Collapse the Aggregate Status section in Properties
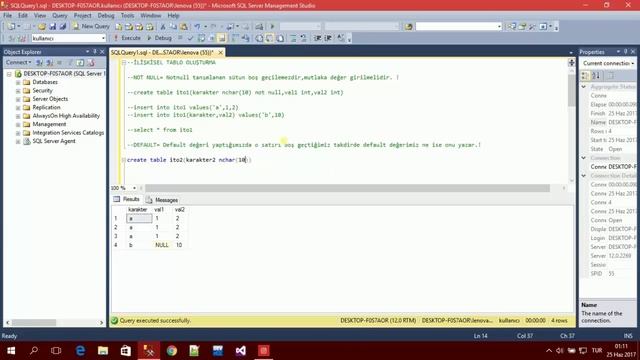 (584, 87)
